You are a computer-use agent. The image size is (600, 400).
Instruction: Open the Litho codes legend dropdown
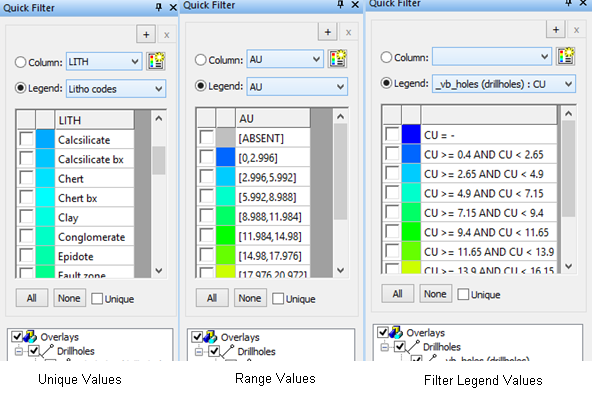(x=157, y=88)
